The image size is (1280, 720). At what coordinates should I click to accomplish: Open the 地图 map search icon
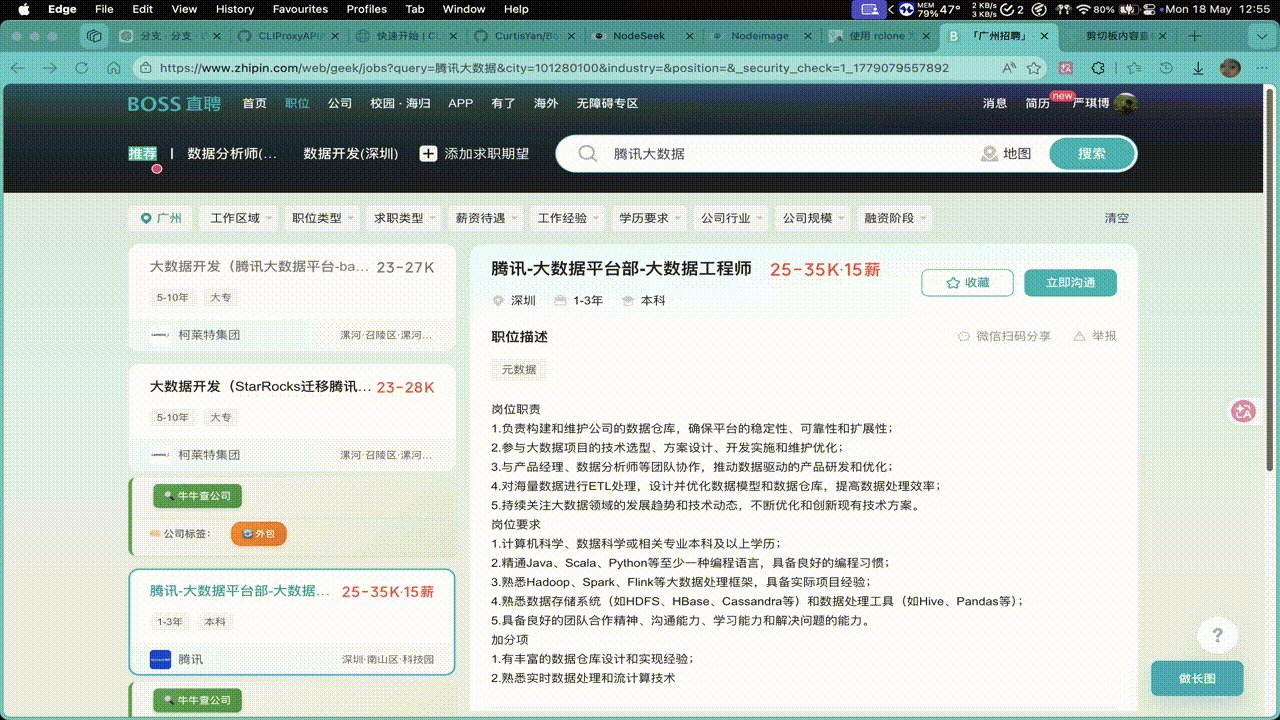(1006, 154)
